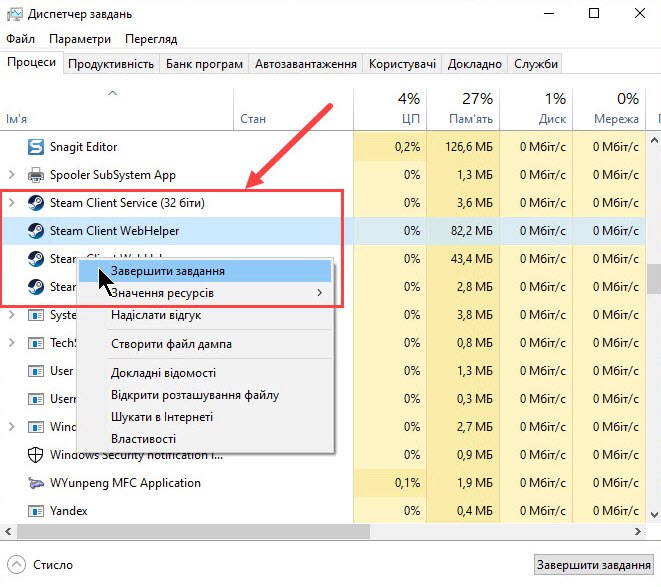This screenshot has width=661, height=587.
Task: Sort by the Стан column header
Action: (x=293, y=109)
